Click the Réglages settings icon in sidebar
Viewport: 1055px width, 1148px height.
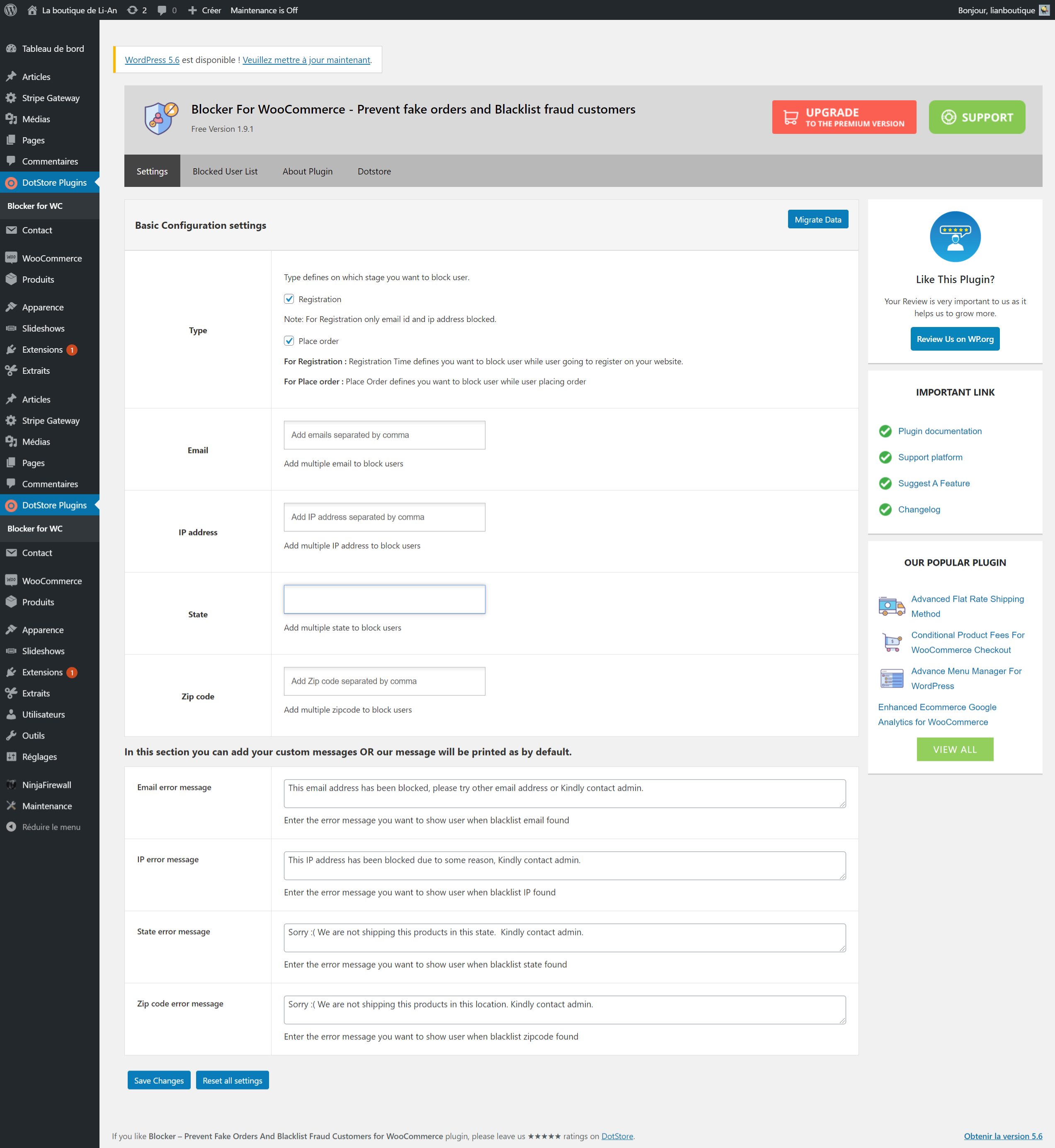(x=12, y=756)
